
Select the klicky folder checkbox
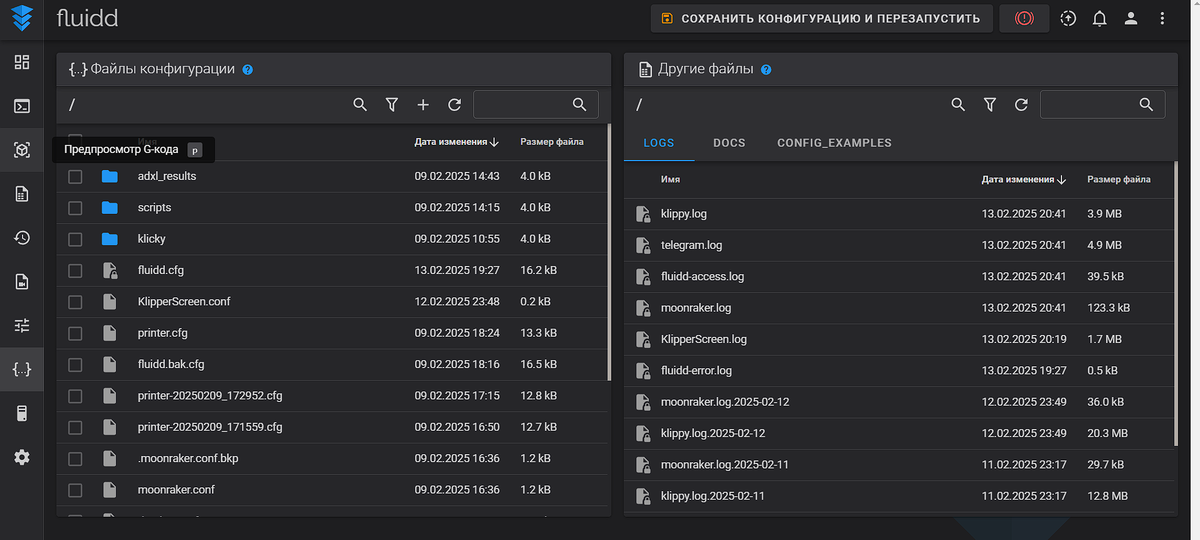(75, 239)
